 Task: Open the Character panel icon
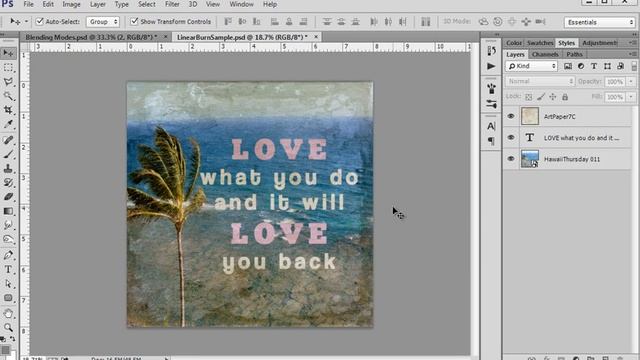pos(491,126)
